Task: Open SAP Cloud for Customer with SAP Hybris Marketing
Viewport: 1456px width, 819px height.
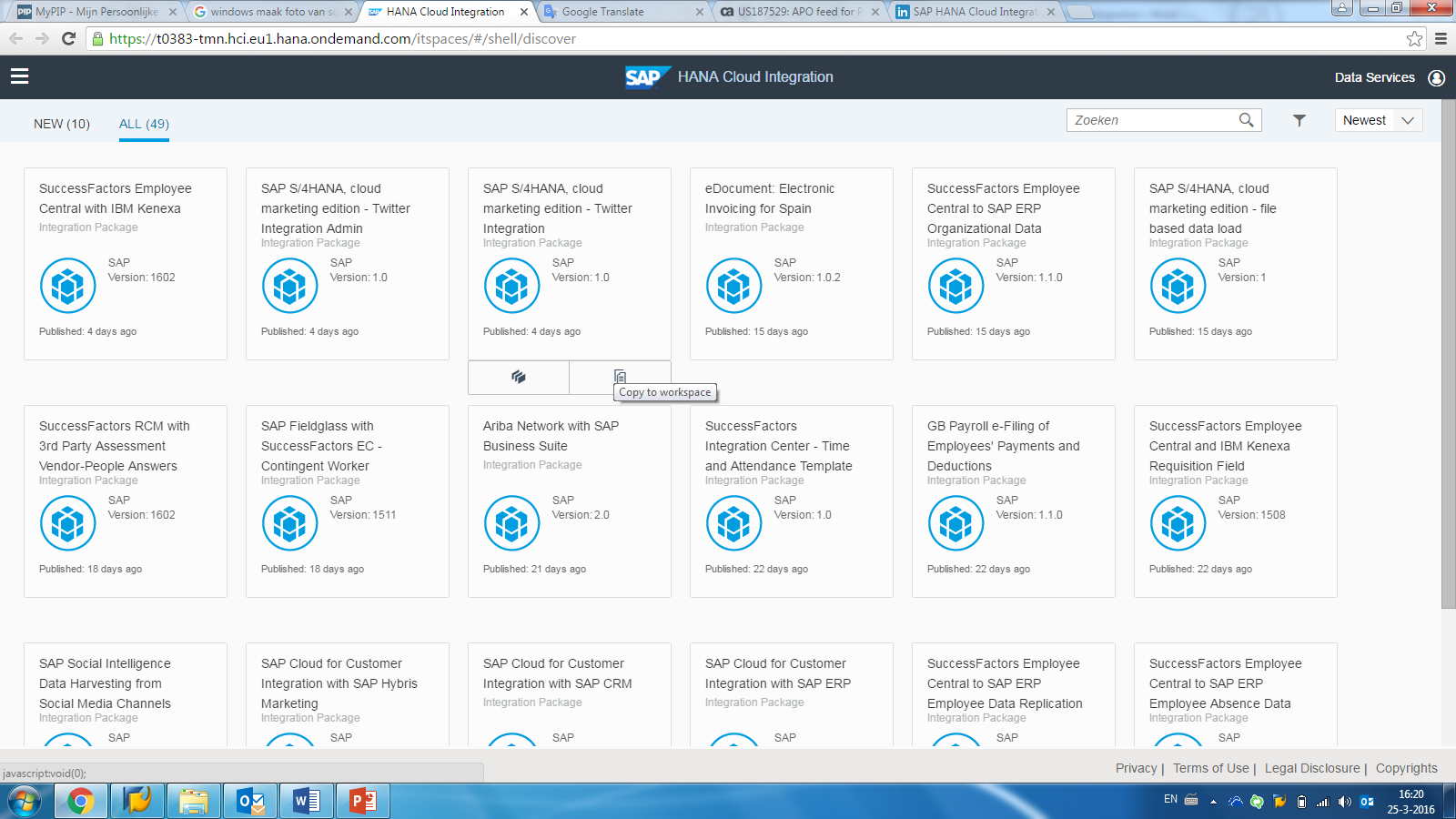Action: click(339, 683)
